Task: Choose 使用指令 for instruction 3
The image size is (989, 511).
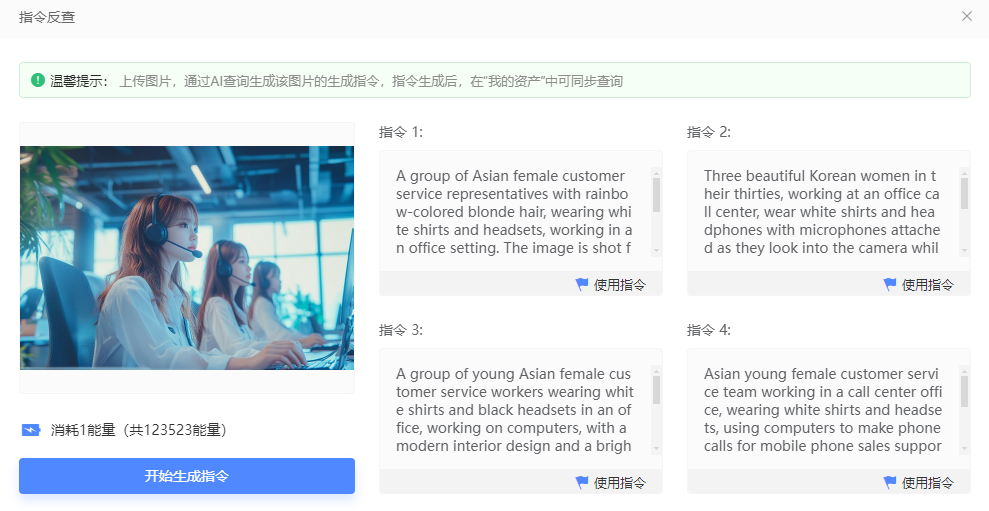Action: 619,483
